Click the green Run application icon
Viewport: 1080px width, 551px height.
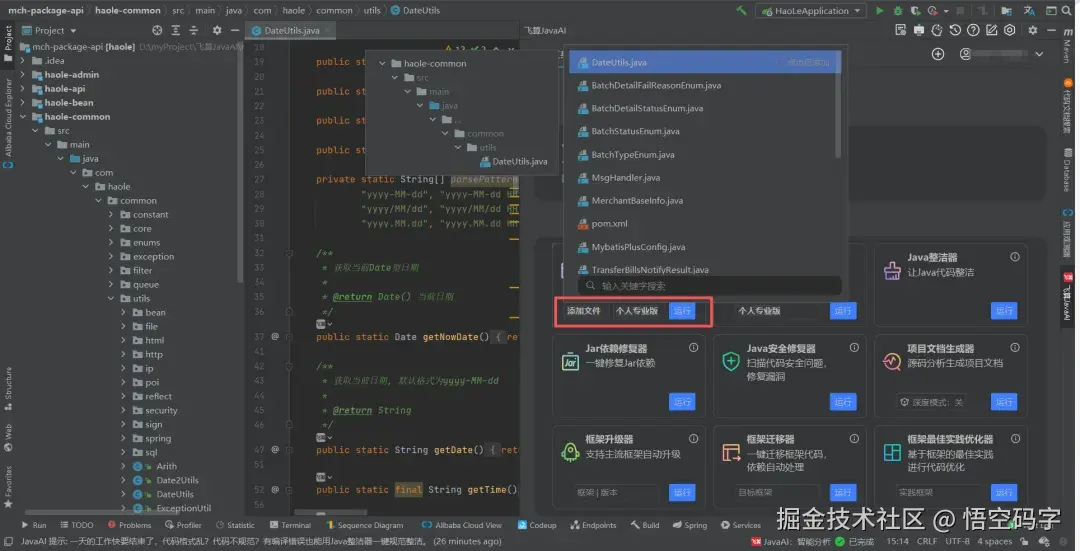tap(880, 10)
